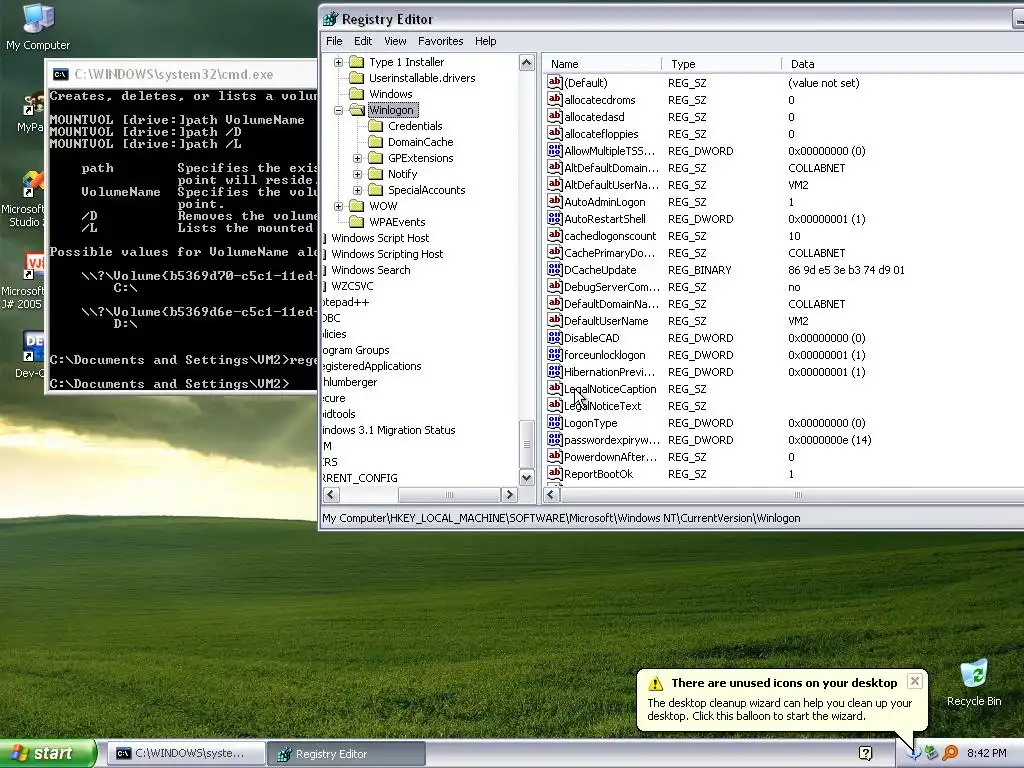Select the DefaultUserName value
Screen dimensions: 1024x768
tap(606, 321)
